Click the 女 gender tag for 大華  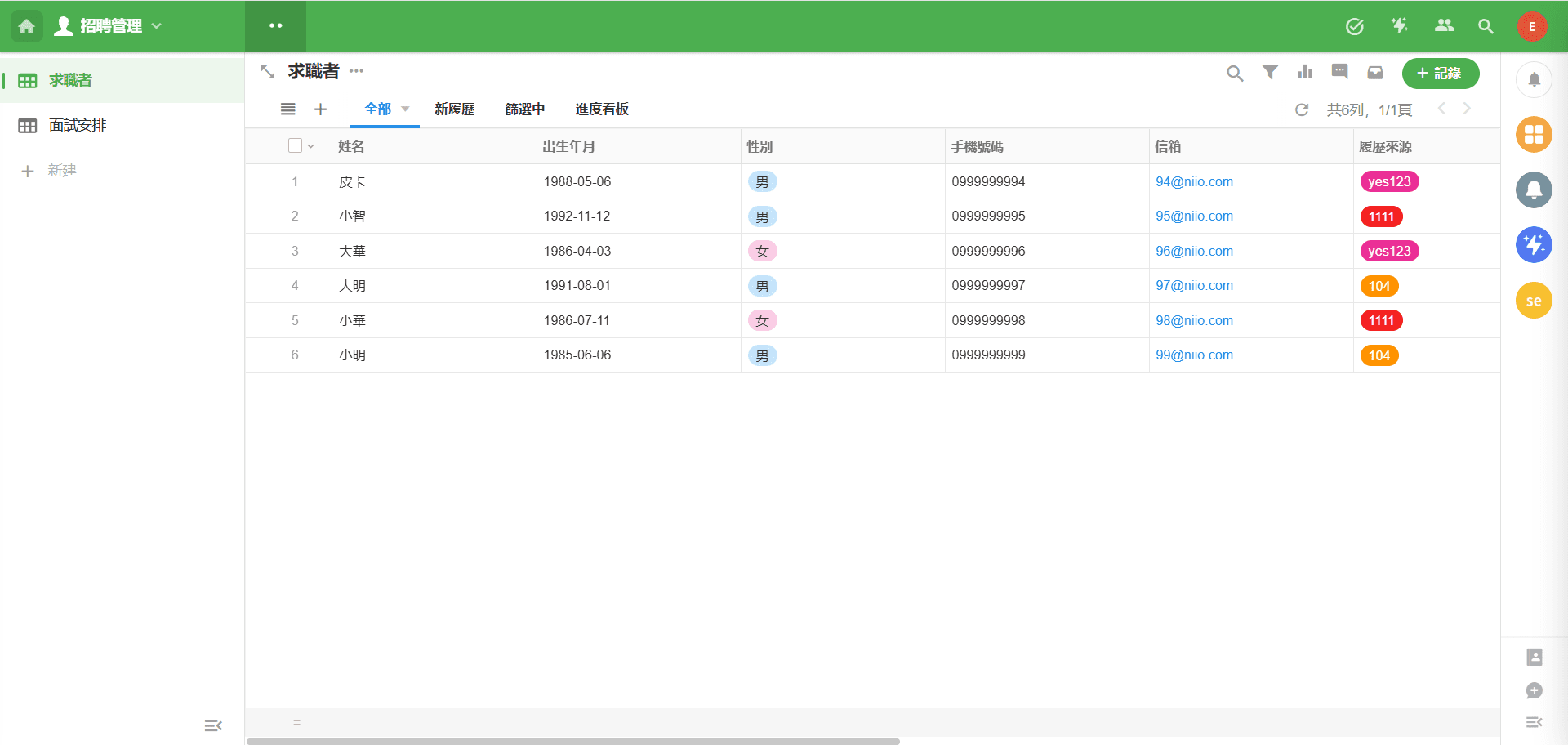click(762, 251)
